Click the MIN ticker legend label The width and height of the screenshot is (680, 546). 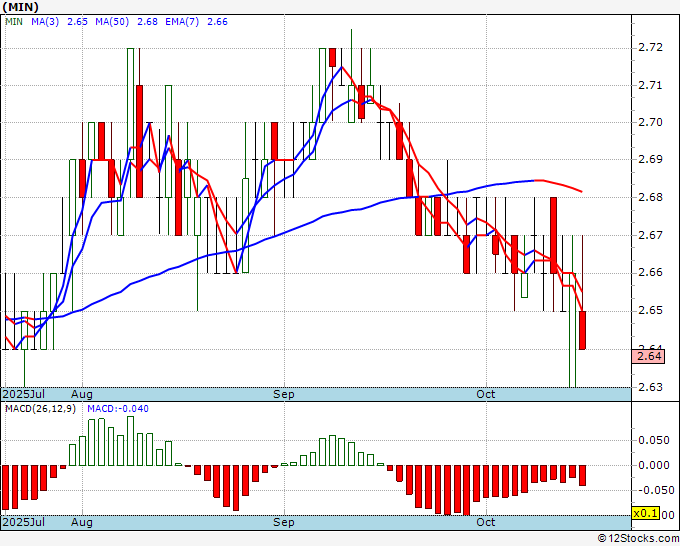tap(14, 22)
